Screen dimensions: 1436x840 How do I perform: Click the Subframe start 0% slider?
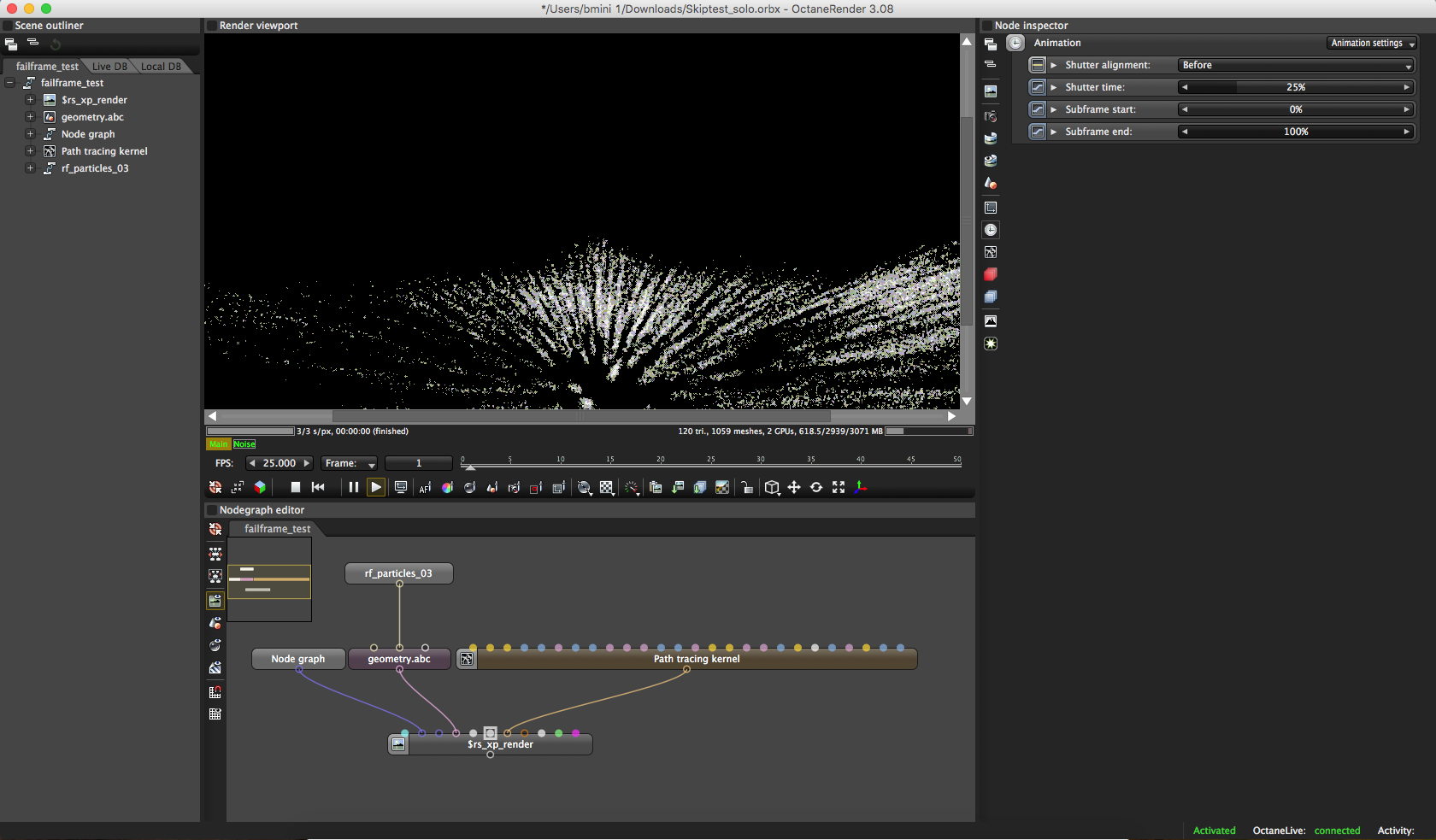(x=1296, y=109)
